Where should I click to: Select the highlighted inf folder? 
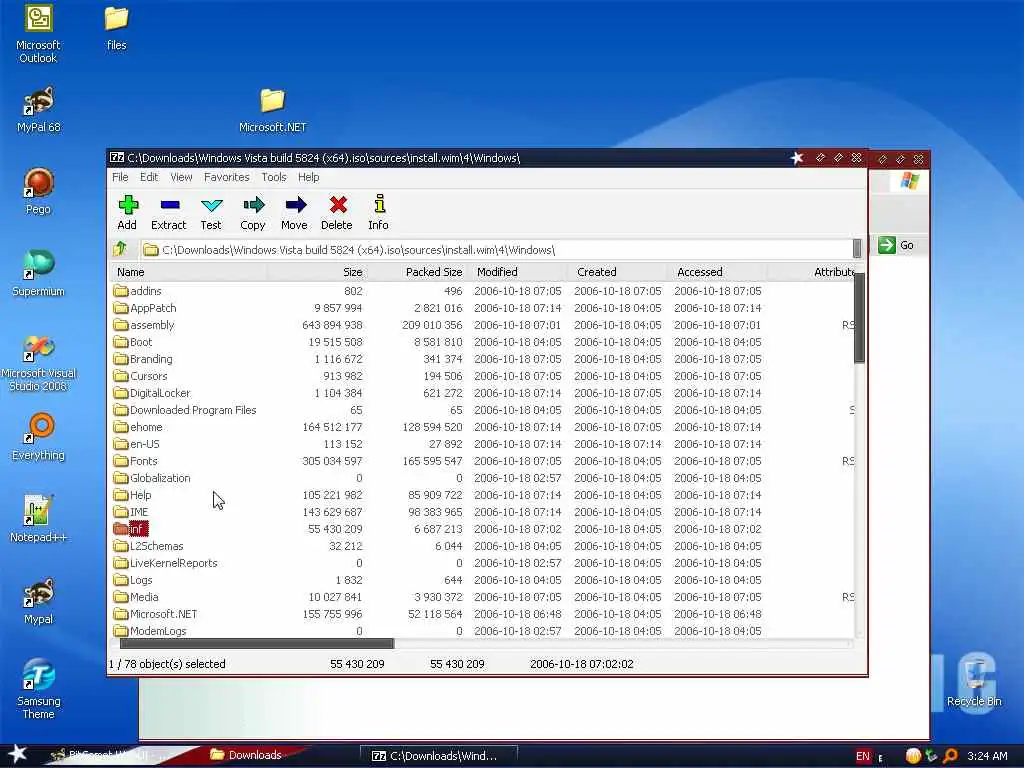click(x=131, y=528)
